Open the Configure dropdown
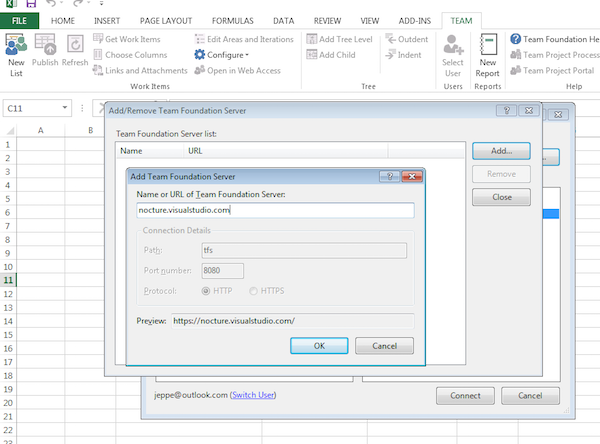 point(222,55)
